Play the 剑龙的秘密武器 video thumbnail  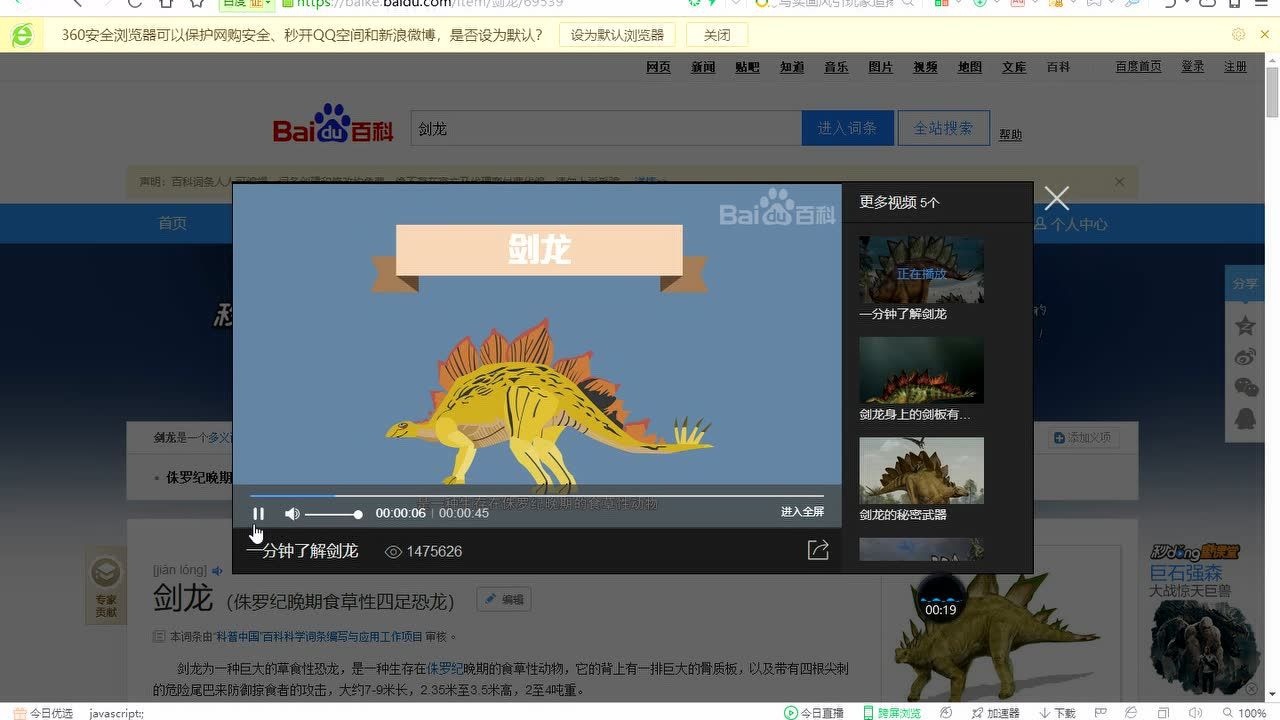pos(920,470)
